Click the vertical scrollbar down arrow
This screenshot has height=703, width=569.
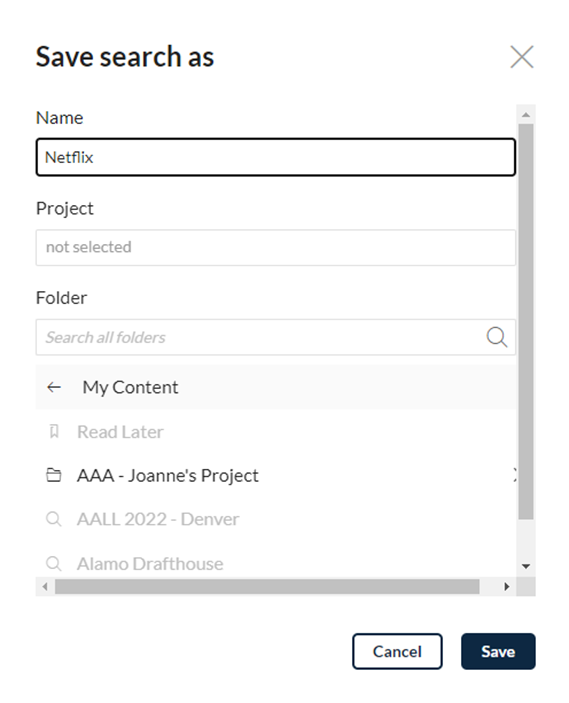(x=526, y=566)
